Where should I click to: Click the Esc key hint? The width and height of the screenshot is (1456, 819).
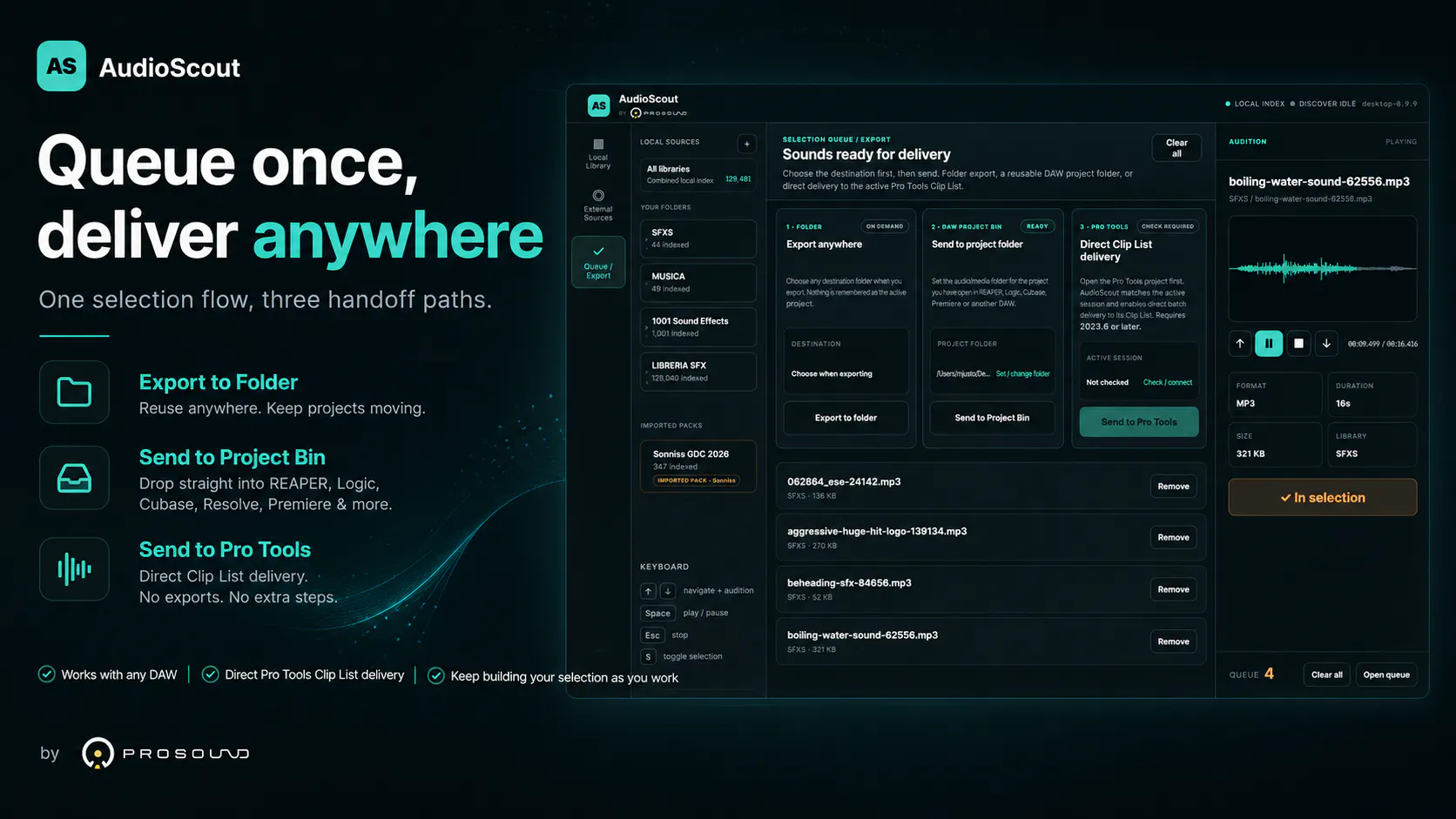652,635
